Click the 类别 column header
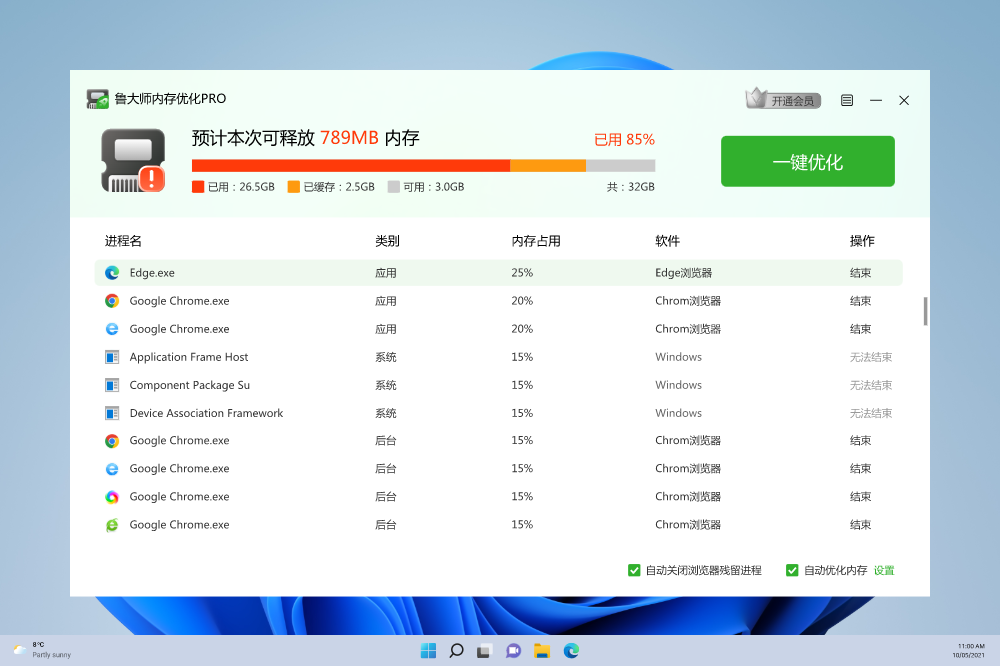Image resolution: width=1000 pixels, height=666 pixels. click(387, 241)
